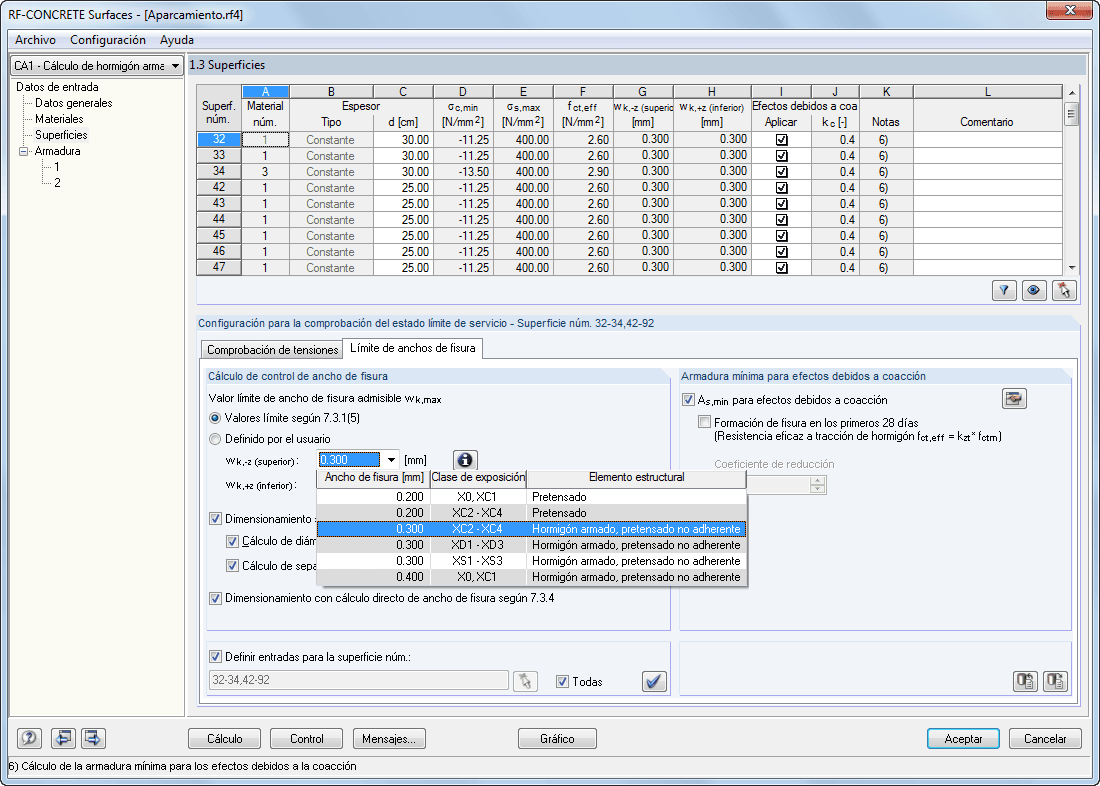Toggle 'Dimensionamiento con cálculo directo' checkbox
This screenshot has width=1100, height=786.
(x=215, y=599)
